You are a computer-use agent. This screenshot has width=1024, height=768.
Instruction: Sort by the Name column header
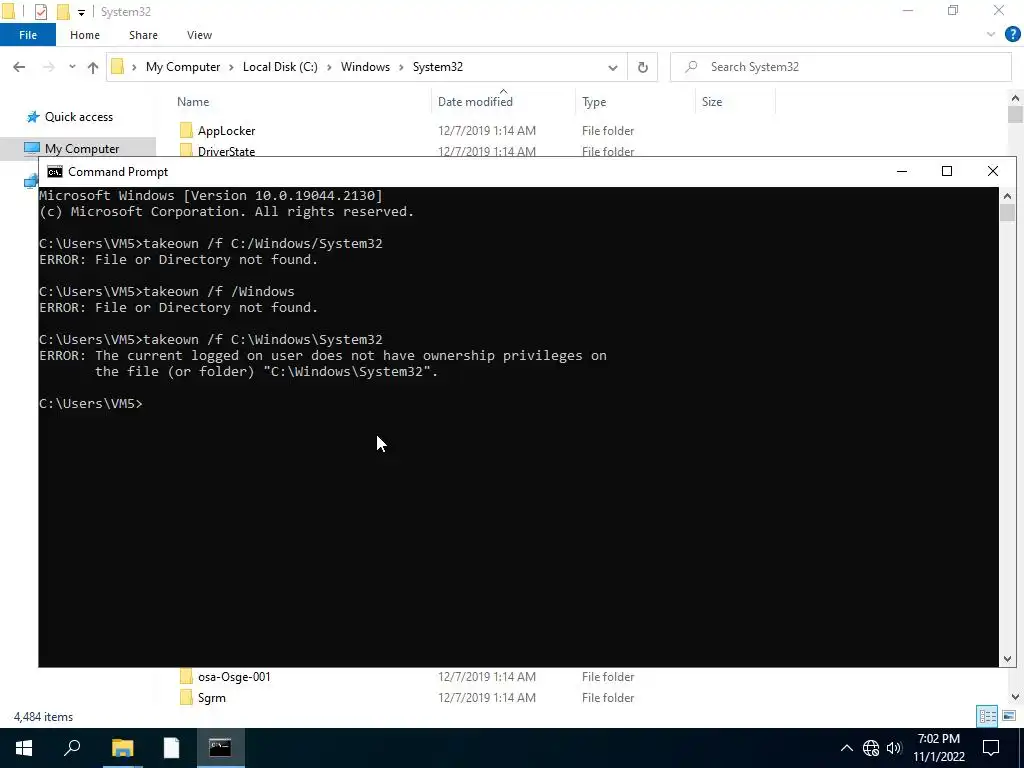click(193, 102)
